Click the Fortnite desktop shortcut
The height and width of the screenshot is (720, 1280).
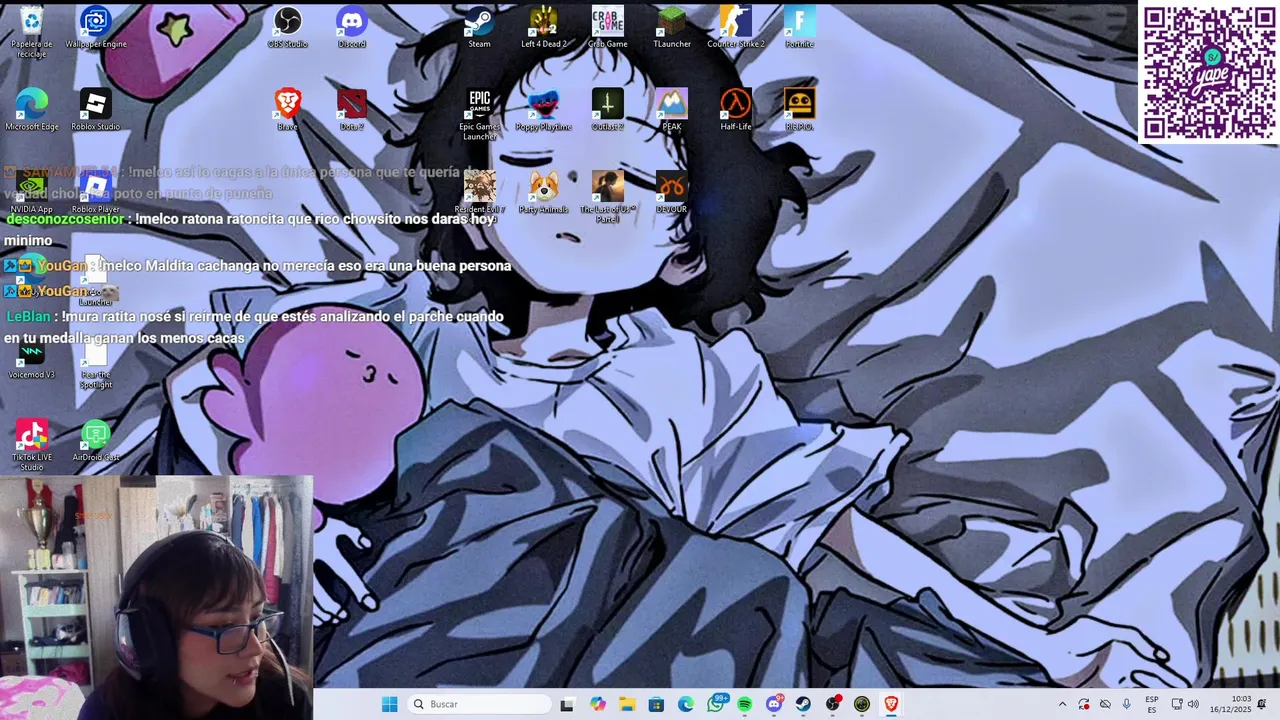click(800, 27)
